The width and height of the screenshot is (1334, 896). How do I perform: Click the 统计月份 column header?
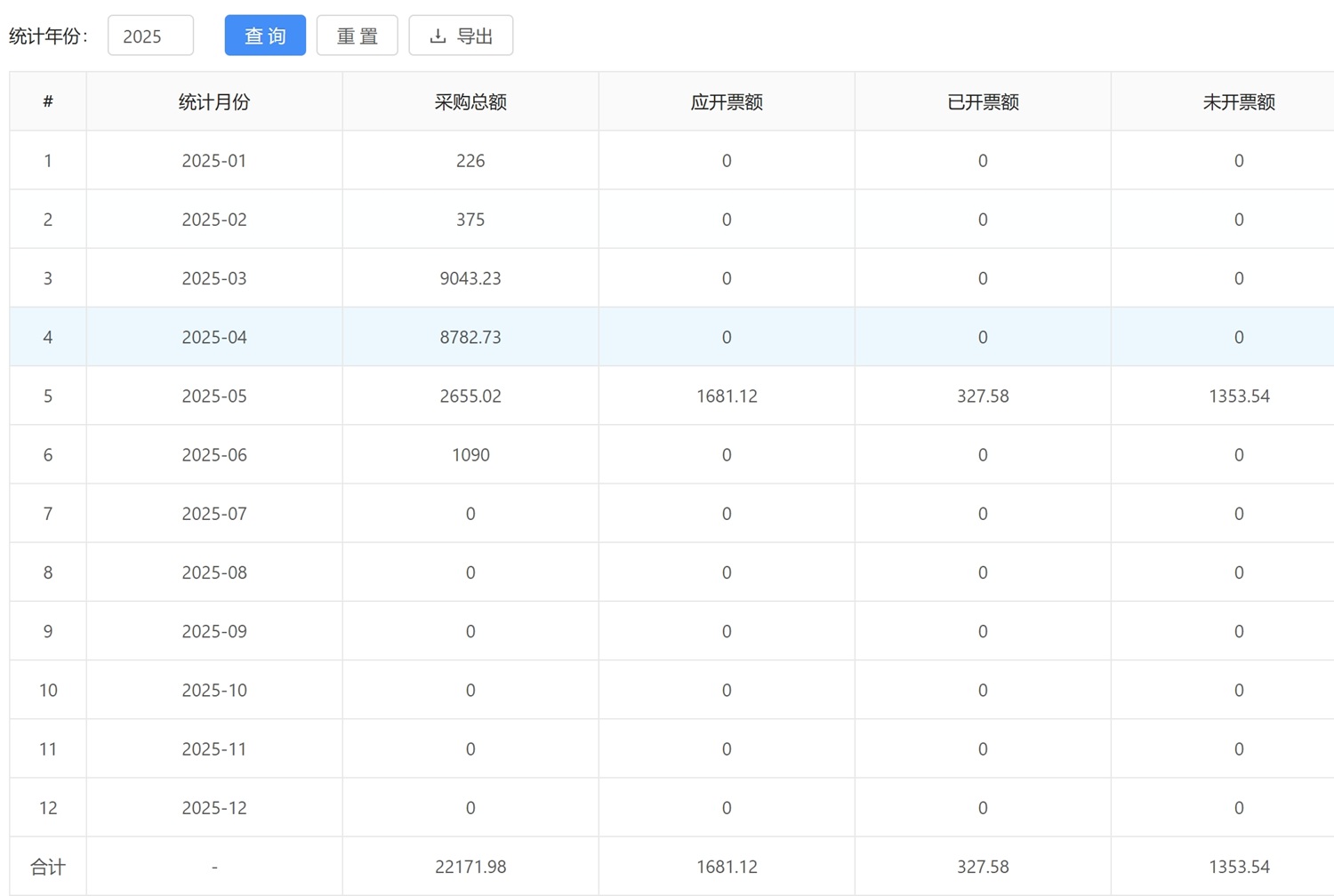click(214, 102)
